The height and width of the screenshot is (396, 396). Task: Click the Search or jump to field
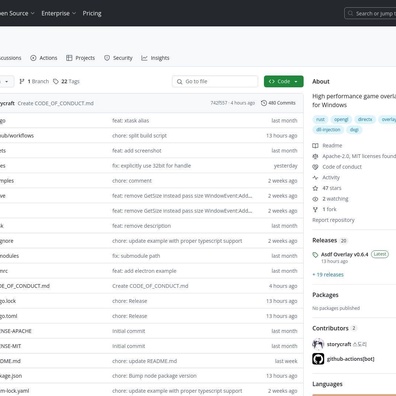[370, 13]
